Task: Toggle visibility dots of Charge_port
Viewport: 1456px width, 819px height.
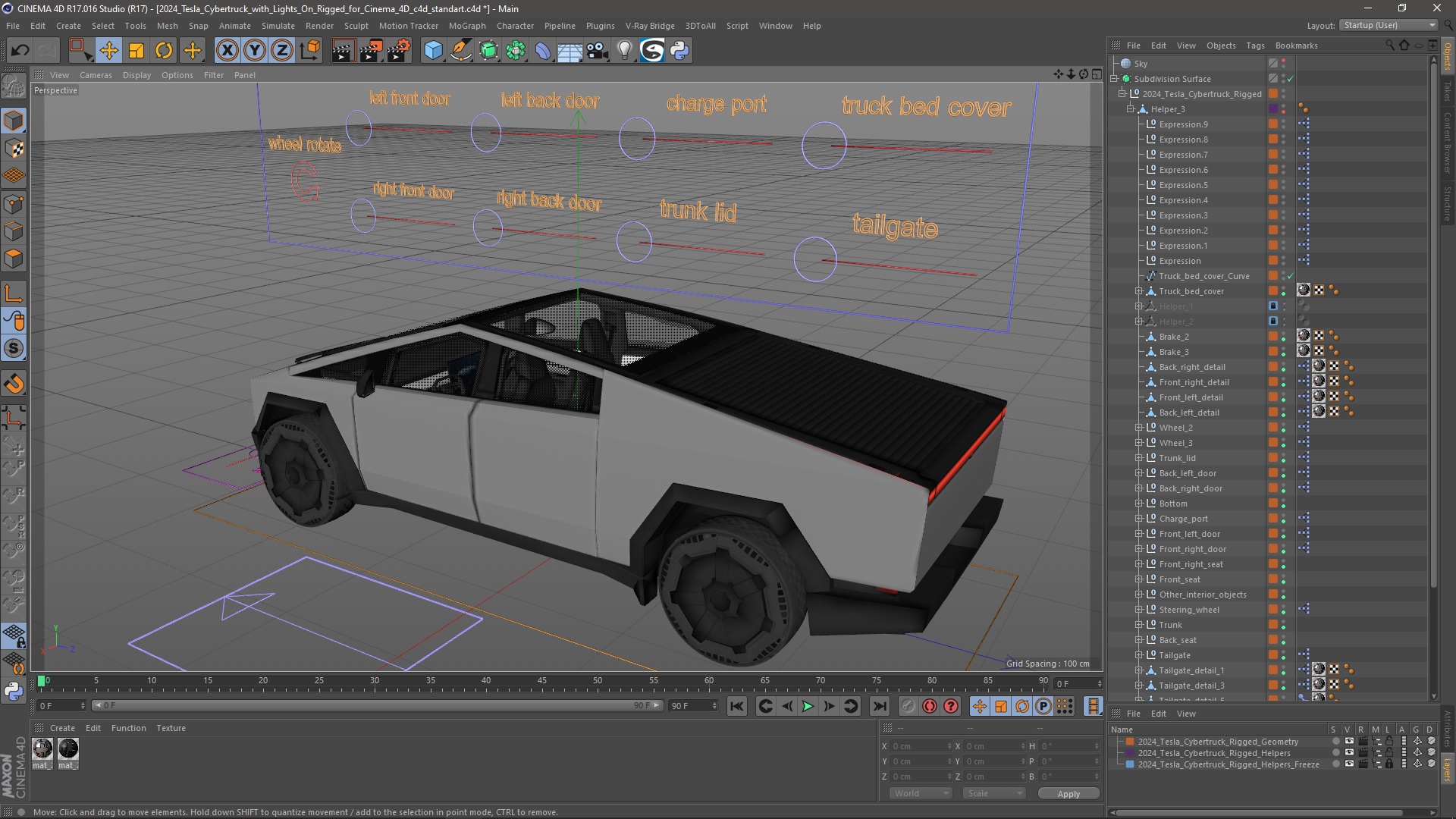Action: tap(1284, 519)
